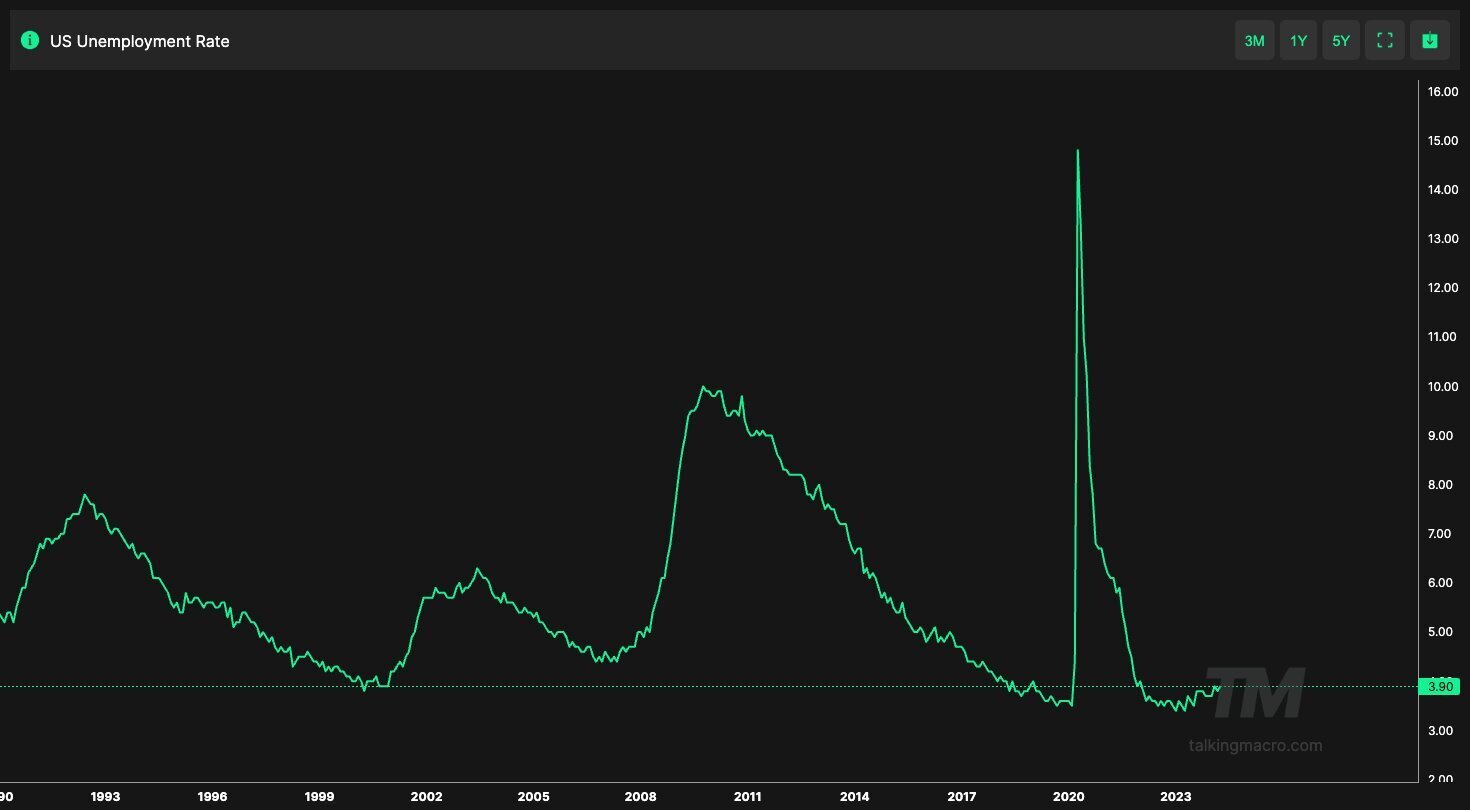Click the 2020 label on the time axis
Viewport: 1470px width, 810px height.
1069,796
